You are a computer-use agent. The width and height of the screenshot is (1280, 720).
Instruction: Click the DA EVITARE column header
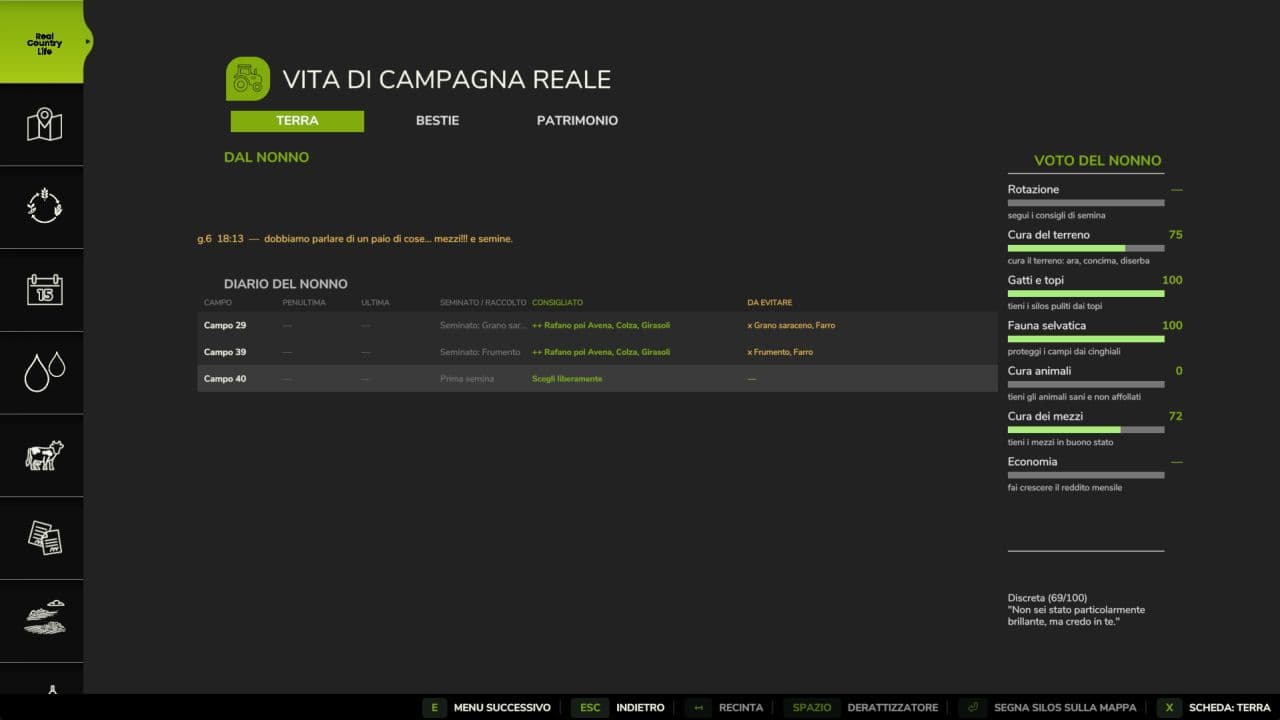click(771, 303)
